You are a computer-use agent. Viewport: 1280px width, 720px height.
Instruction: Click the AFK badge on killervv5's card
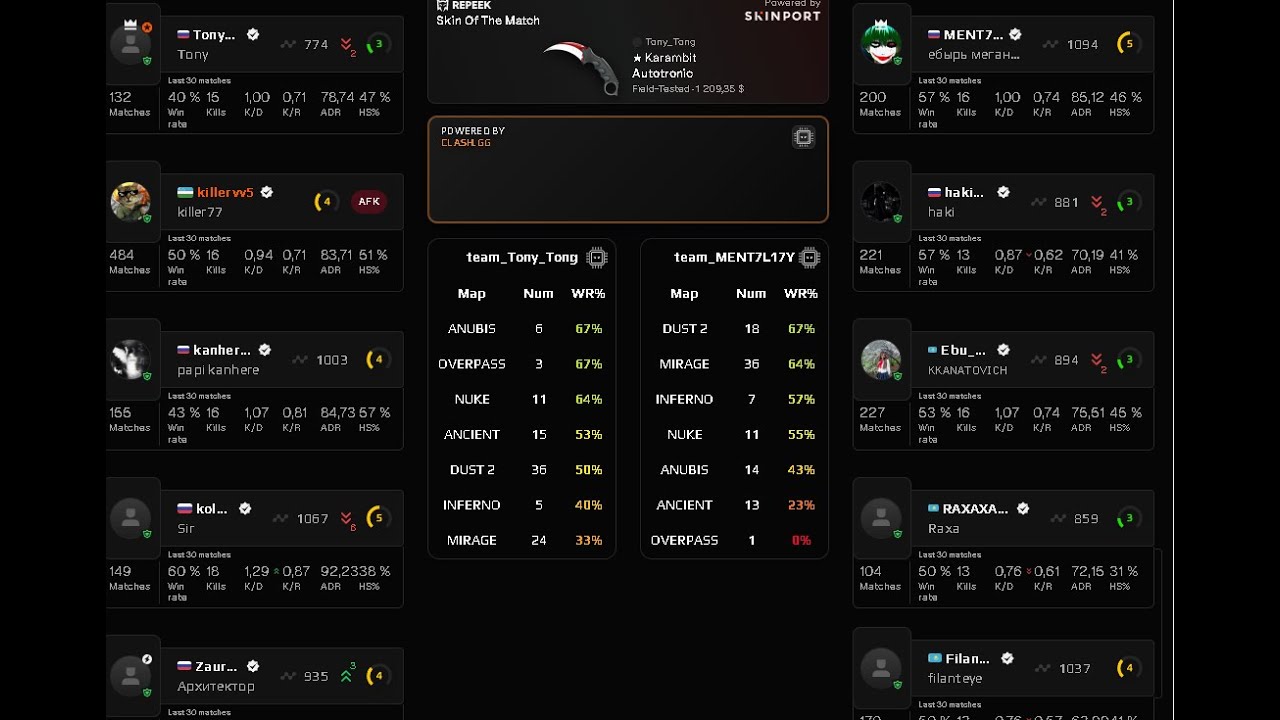[x=369, y=202]
